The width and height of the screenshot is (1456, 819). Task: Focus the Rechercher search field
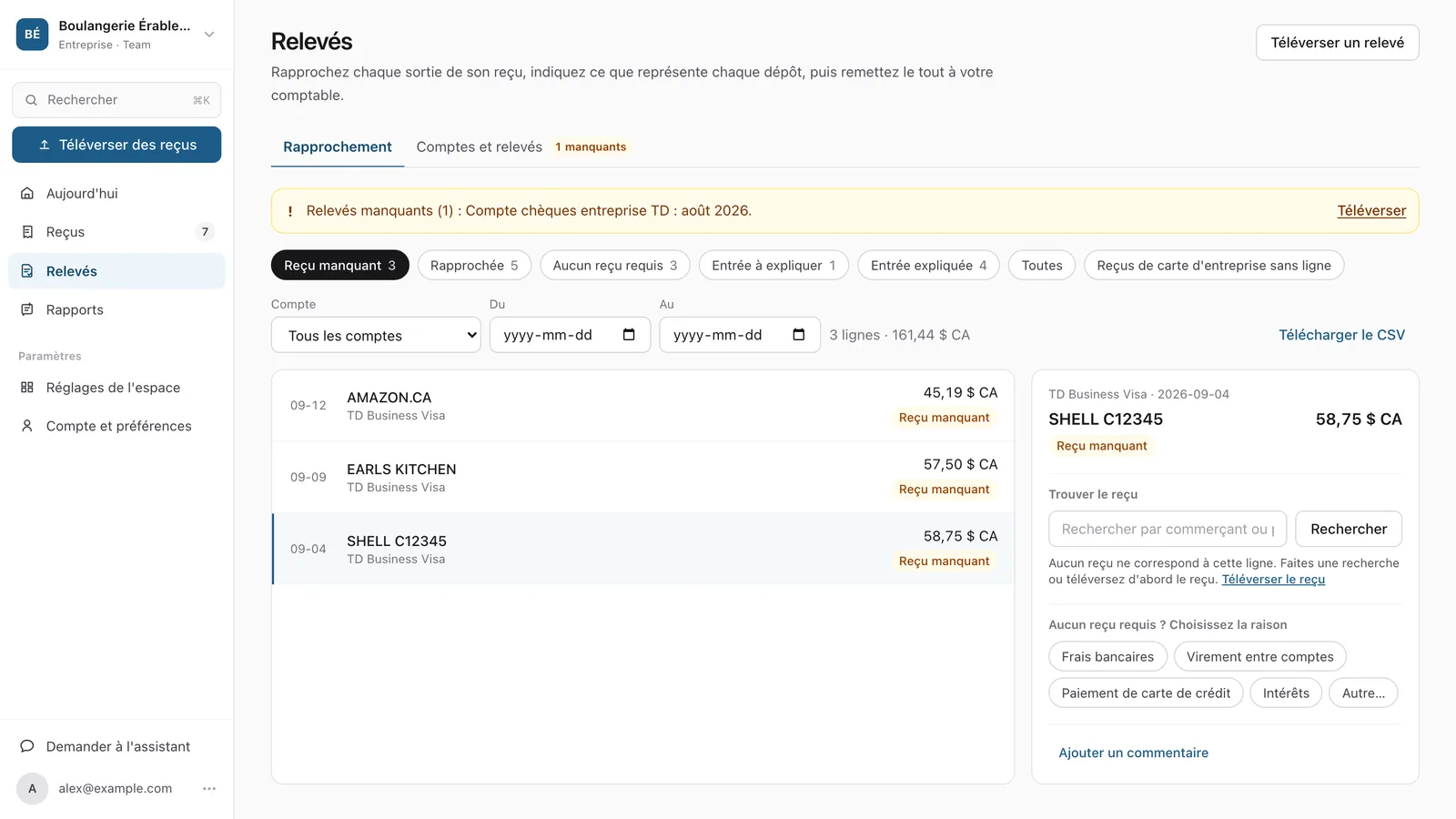[x=116, y=100]
